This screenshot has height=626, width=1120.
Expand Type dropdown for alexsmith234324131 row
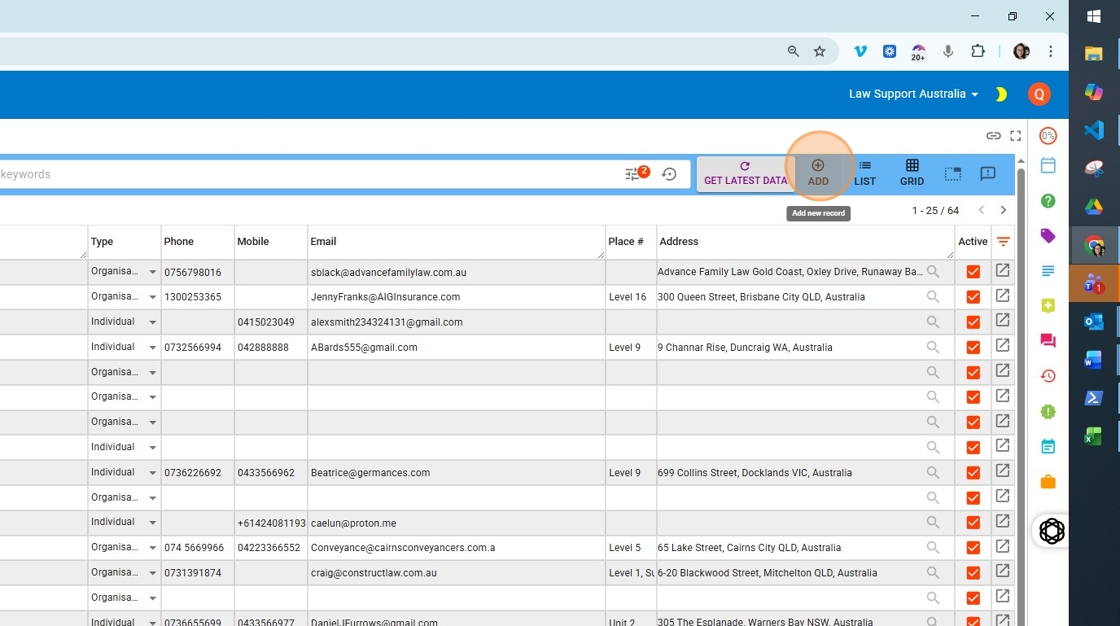click(153, 322)
